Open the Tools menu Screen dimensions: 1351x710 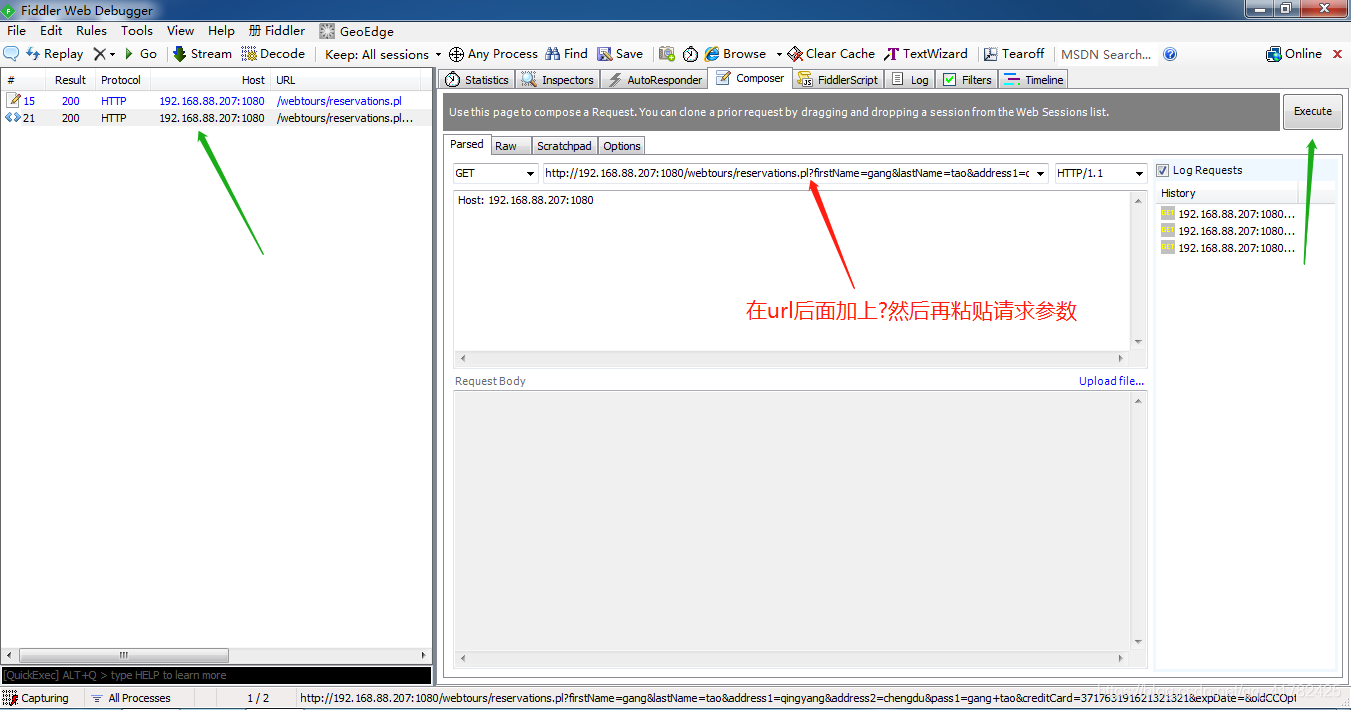[137, 31]
